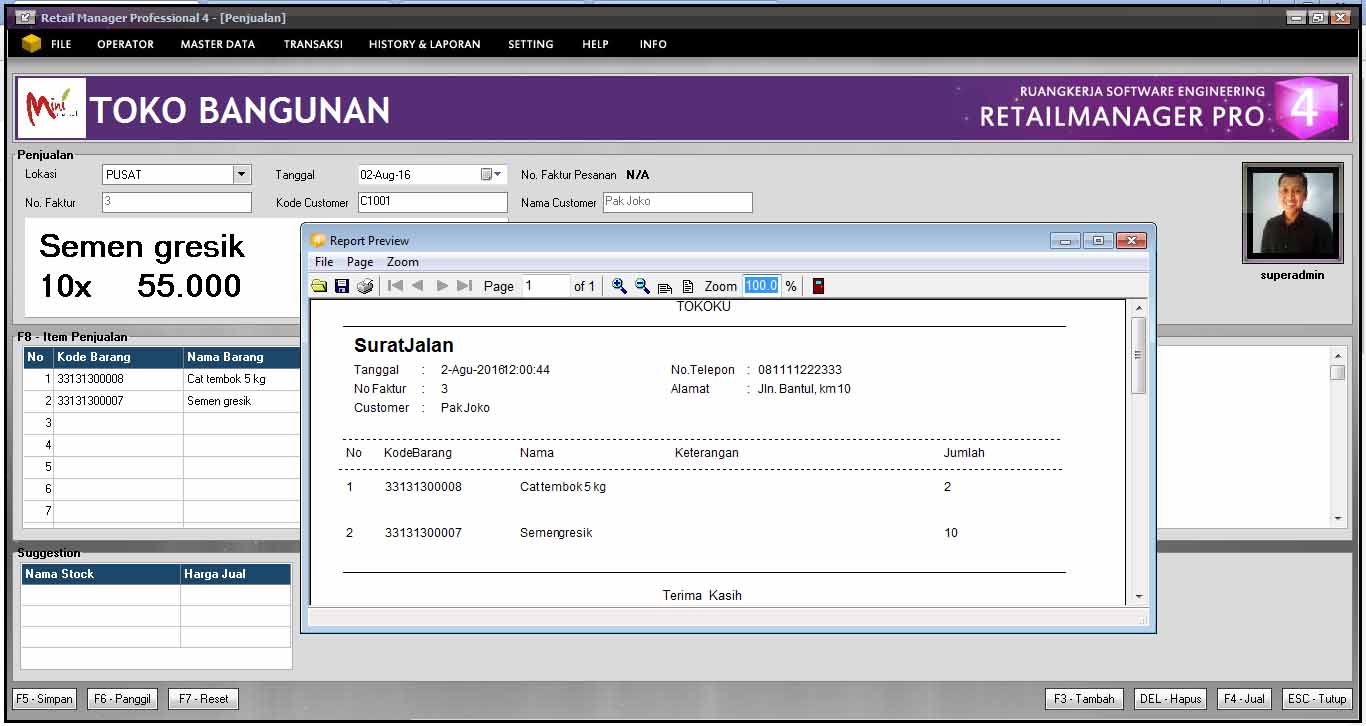
Task: Click the report preview vertical scrollbar thumb
Action: coord(1138,355)
